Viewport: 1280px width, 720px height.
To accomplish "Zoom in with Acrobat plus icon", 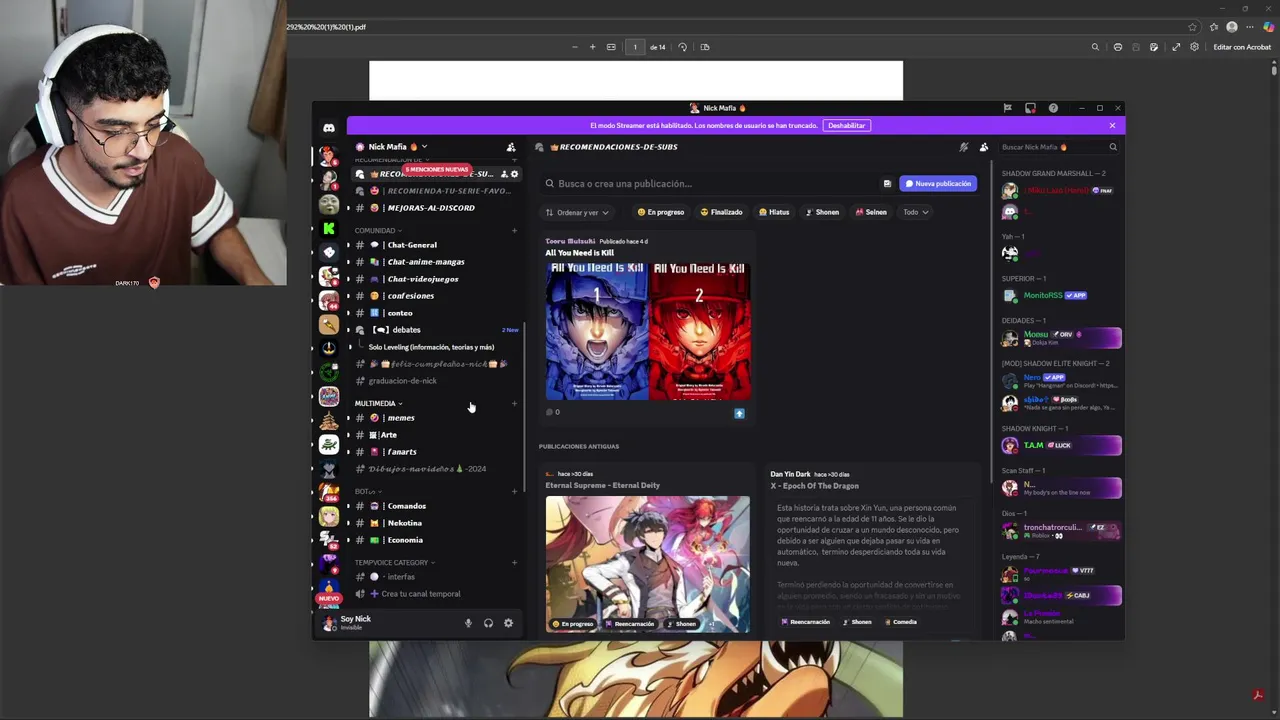I will 592,47.
